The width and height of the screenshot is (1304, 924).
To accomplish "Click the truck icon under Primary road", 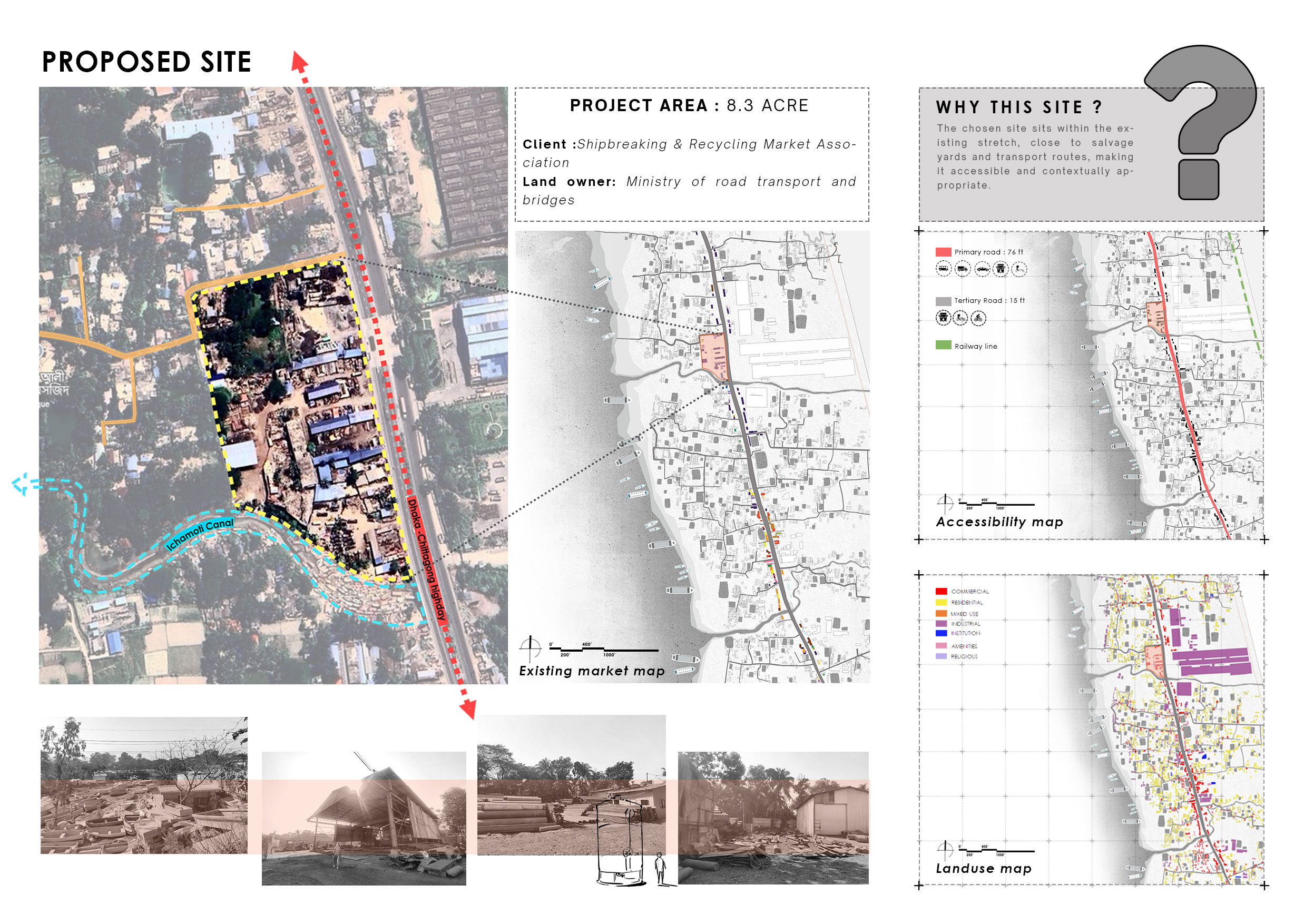I will click(962, 269).
